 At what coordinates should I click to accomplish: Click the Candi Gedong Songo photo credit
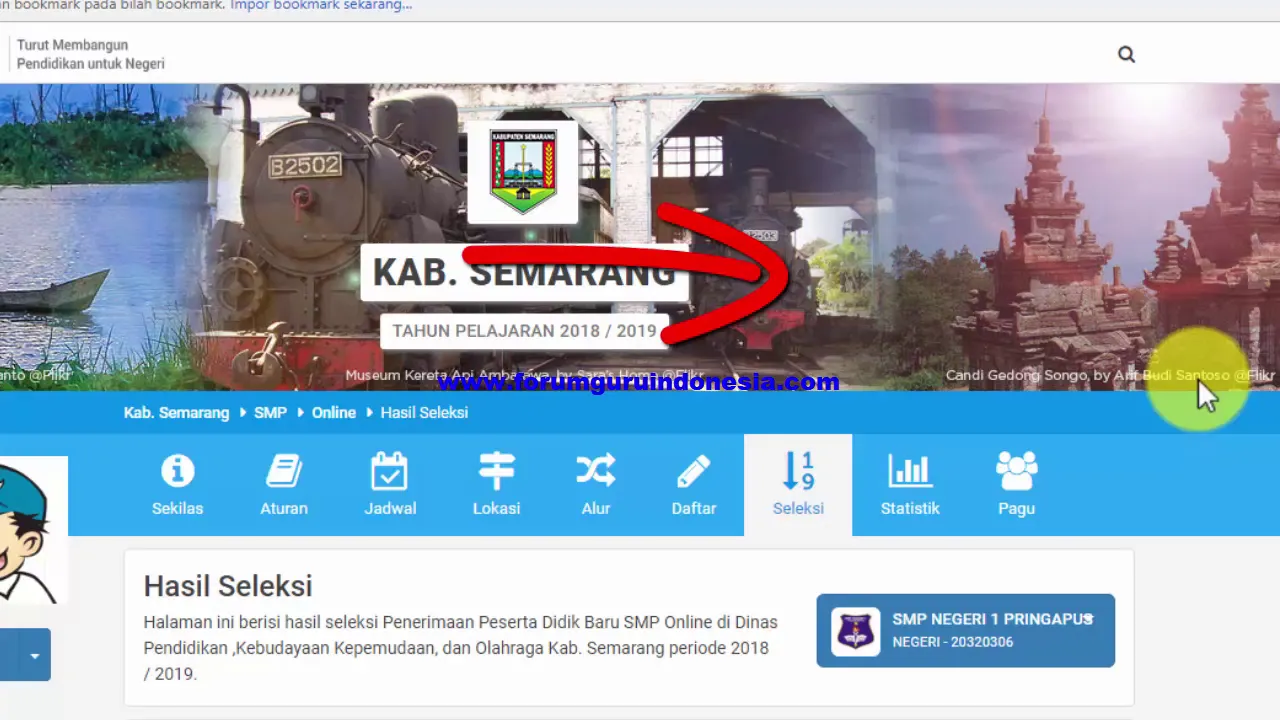pyautogui.click(x=1110, y=376)
